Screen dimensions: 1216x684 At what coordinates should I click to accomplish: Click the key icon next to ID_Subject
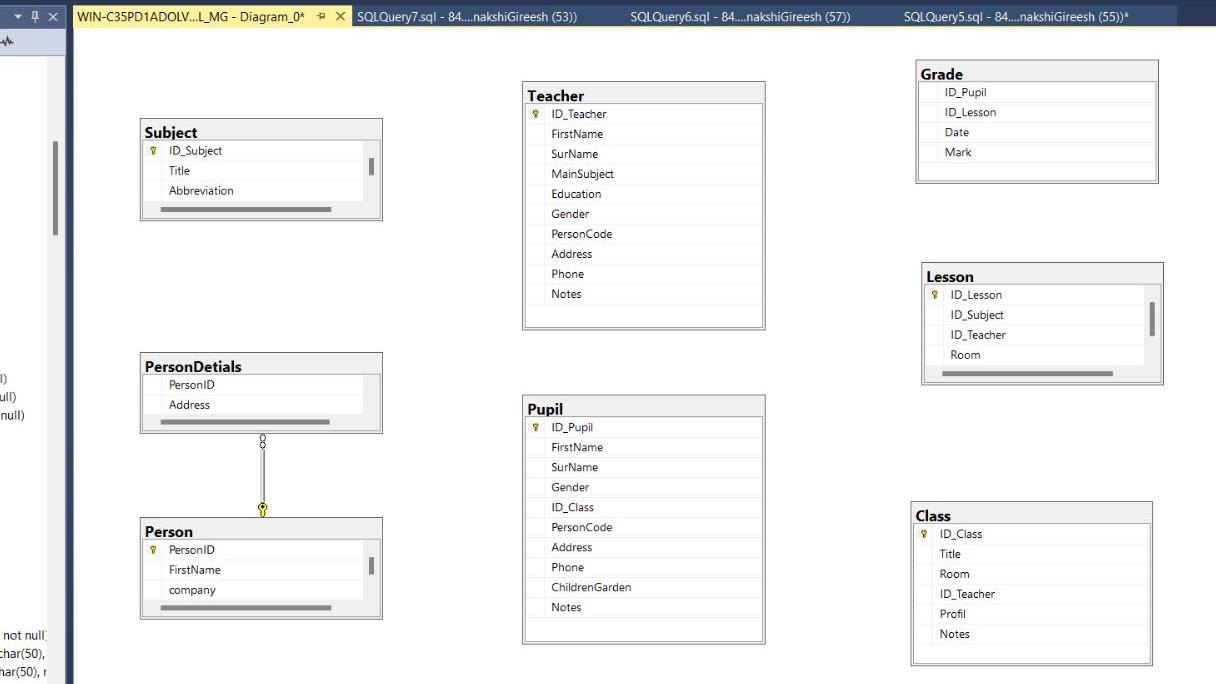155,151
